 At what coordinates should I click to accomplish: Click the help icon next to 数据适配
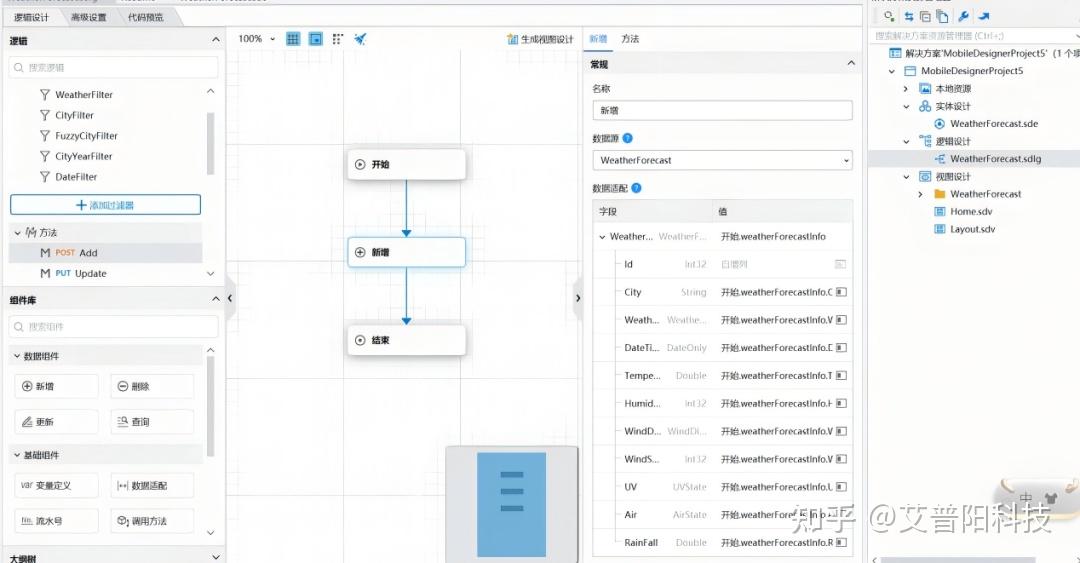636,188
